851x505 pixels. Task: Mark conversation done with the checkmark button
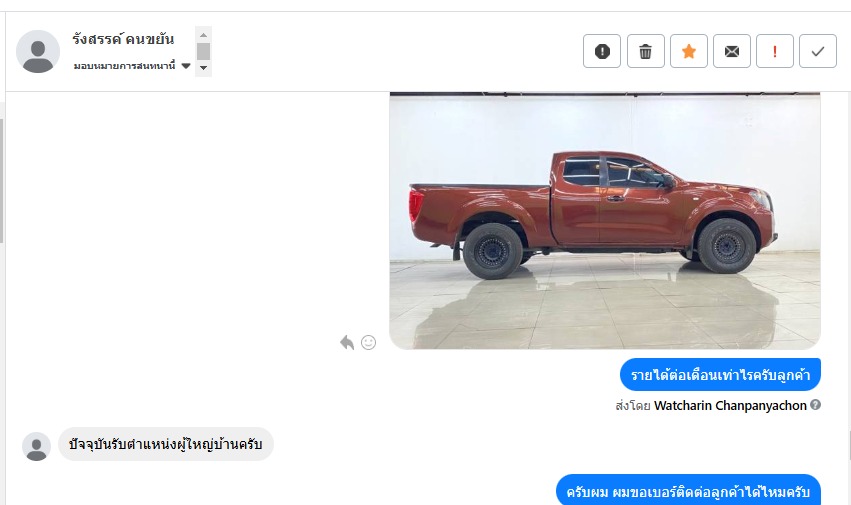pyautogui.click(x=817, y=51)
